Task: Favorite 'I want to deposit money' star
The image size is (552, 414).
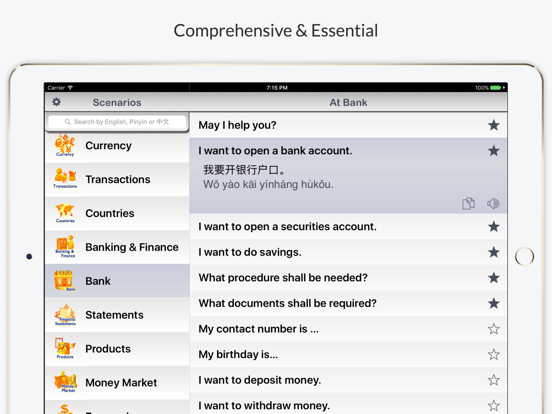Action: [494, 380]
